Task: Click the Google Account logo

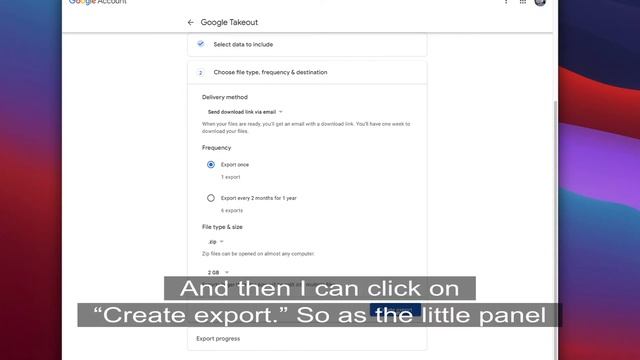Action: (98, 2)
